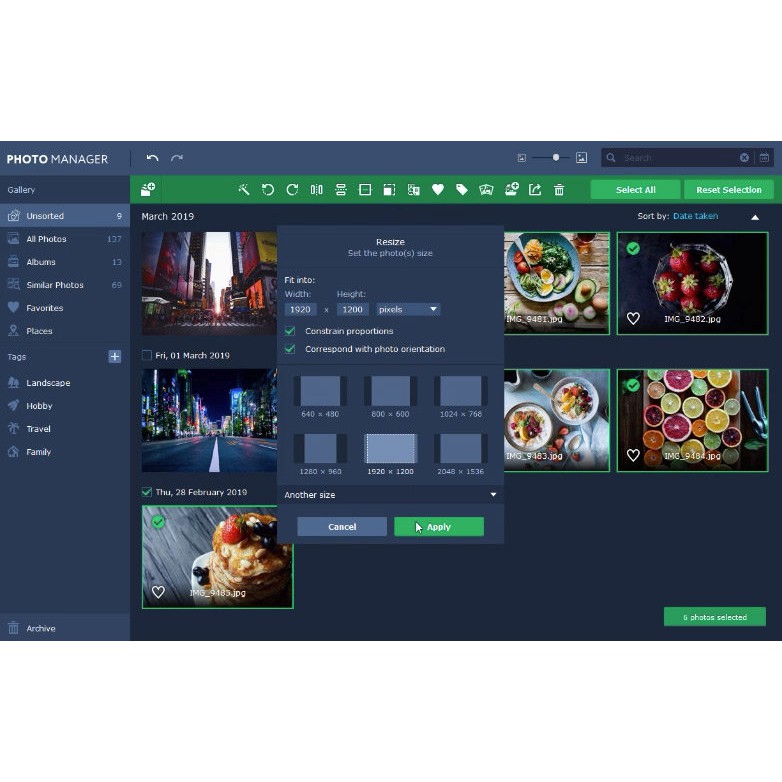
Task: Rotate photos counterclockwise using the toolbar icon
Action: (268, 190)
